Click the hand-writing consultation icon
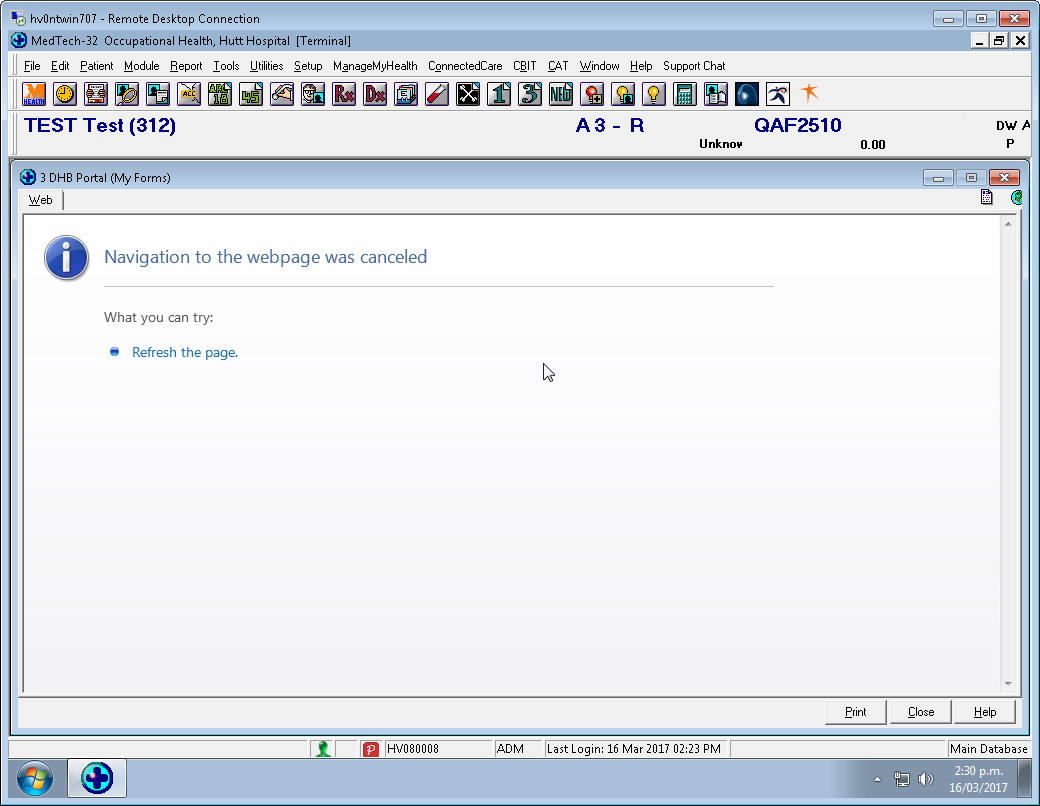Viewport: 1040px width, 806px height. [282, 94]
